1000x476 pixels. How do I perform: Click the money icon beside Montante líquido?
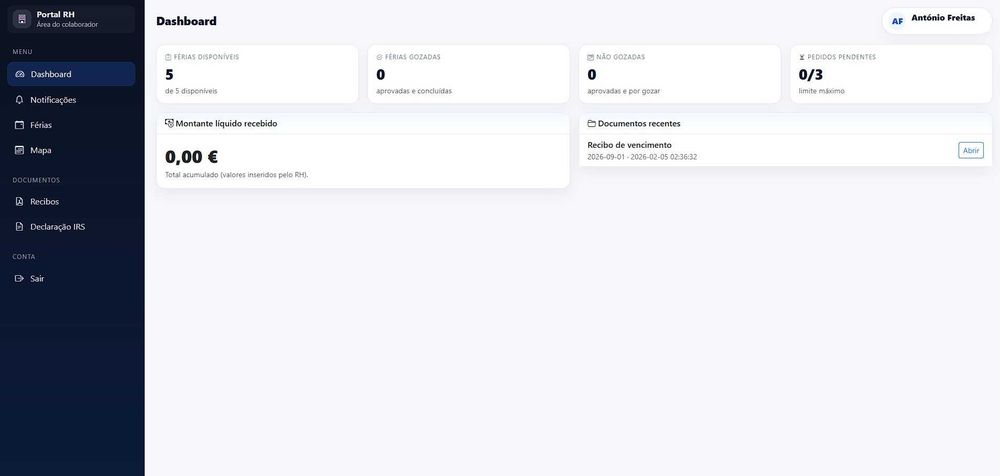pyautogui.click(x=169, y=124)
